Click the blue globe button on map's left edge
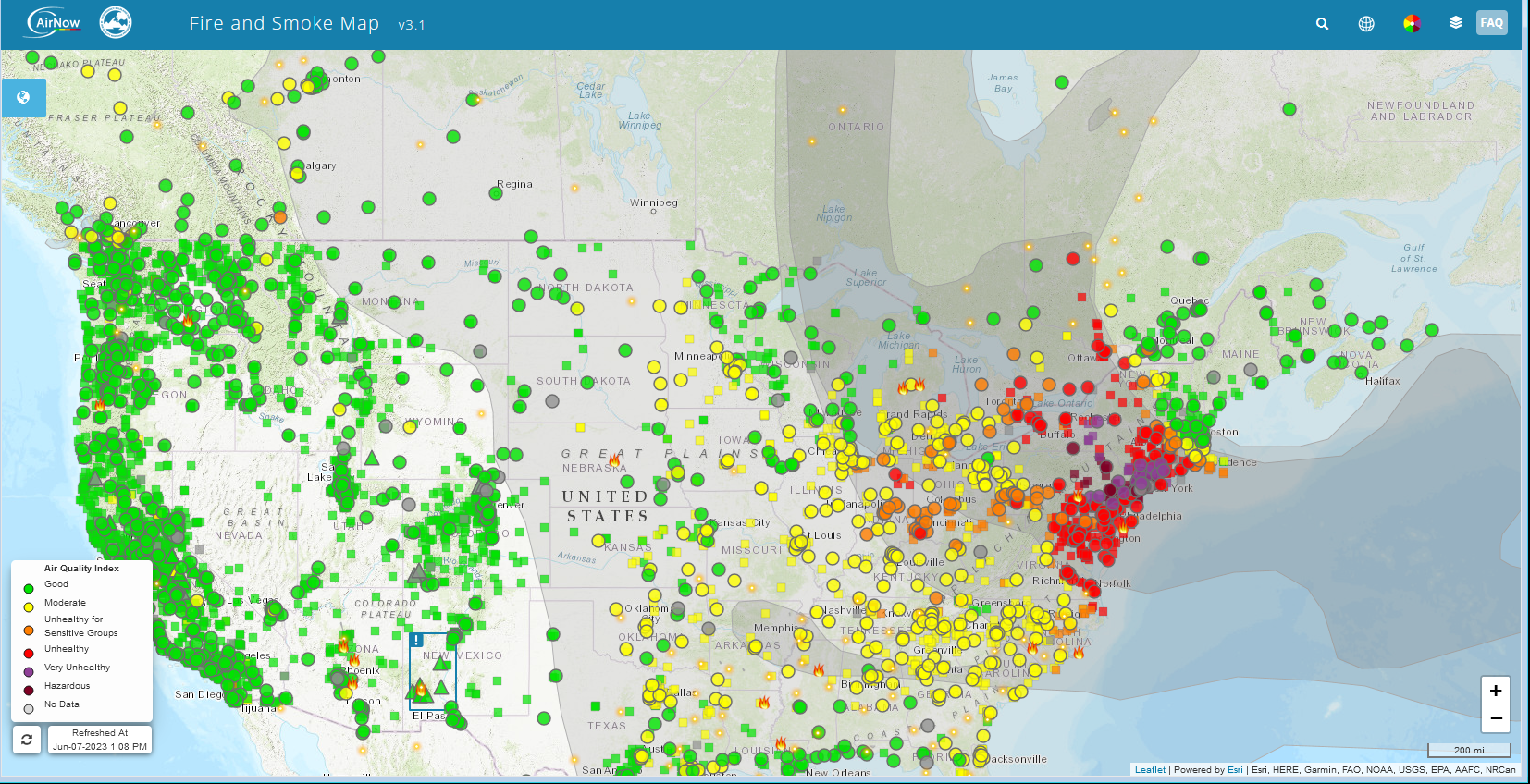Image resolution: width=1530 pixels, height=784 pixels. pyautogui.click(x=23, y=97)
